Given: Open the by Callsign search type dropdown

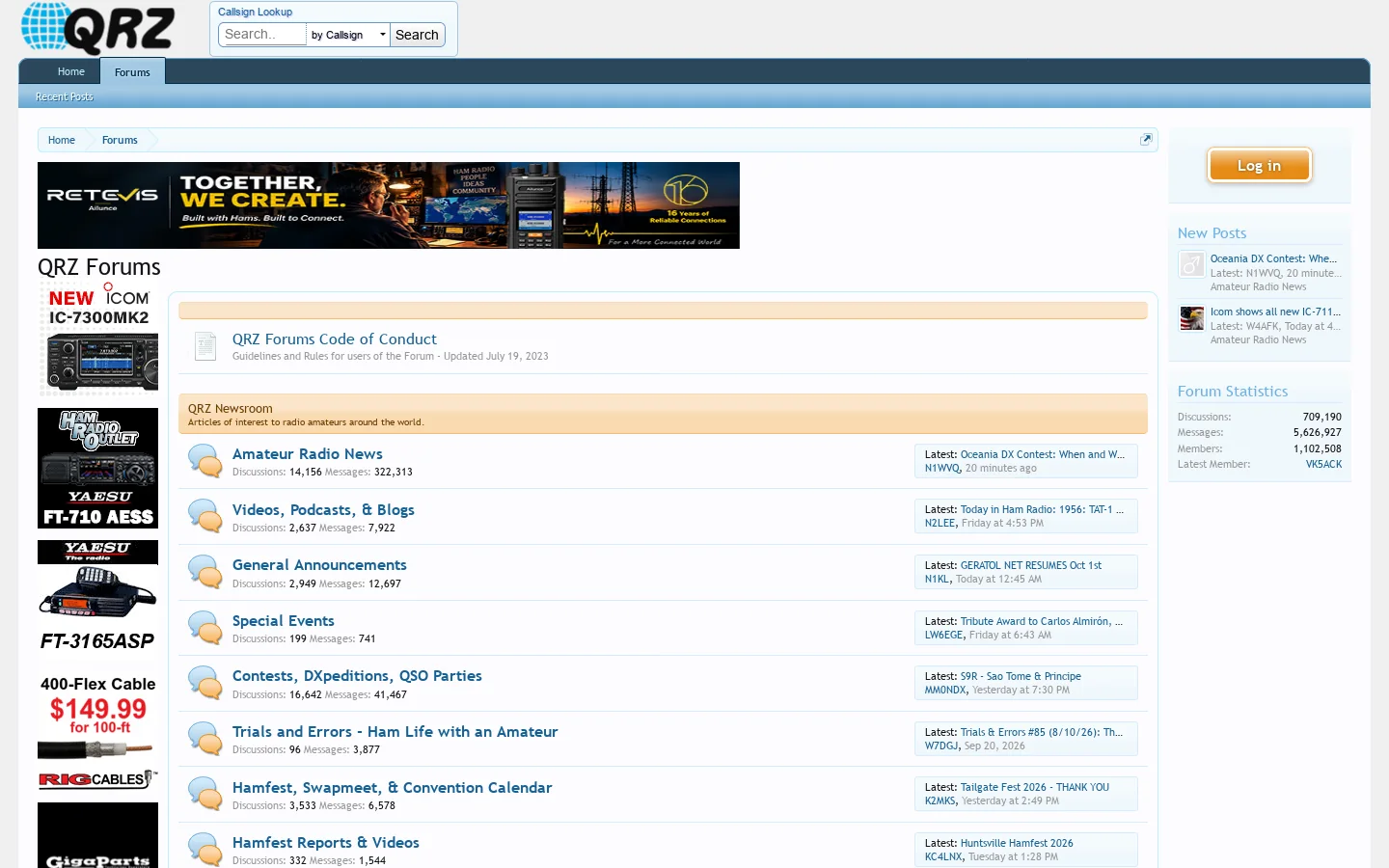Looking at the screenshot, I should click(x=348, y=35).
